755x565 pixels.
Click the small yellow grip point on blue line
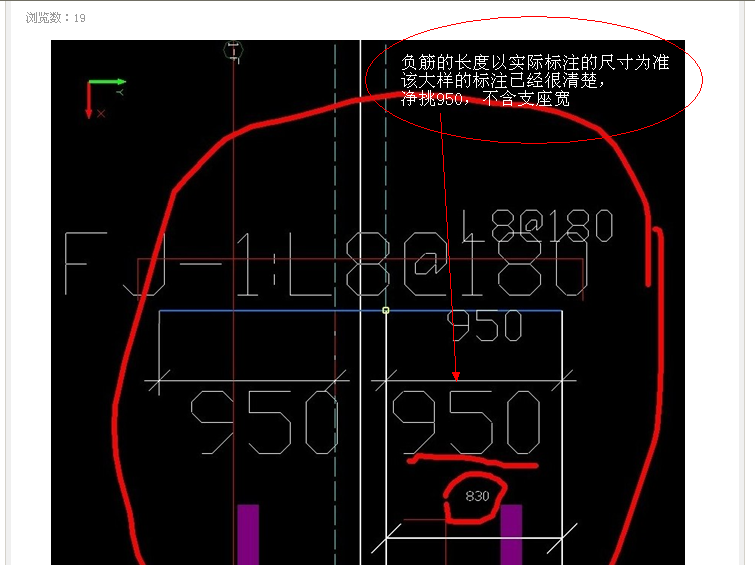tap(386, 311)
